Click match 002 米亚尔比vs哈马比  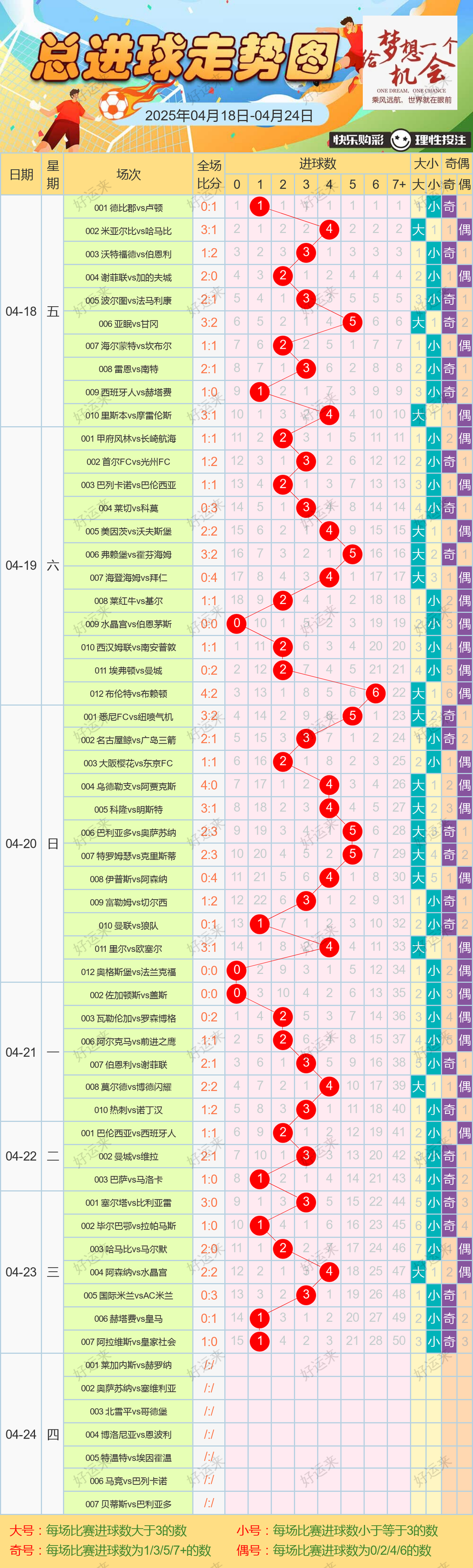129,231
